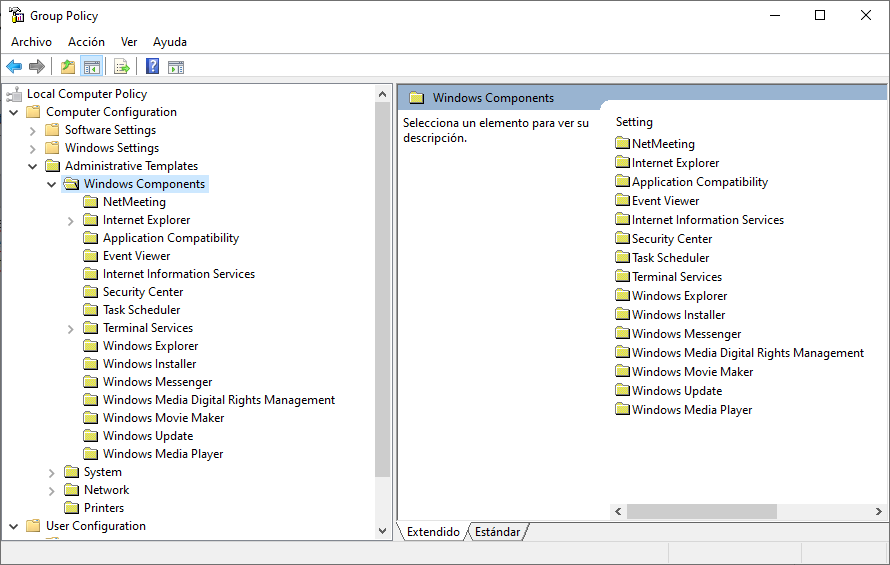The height and width of the screenshot is (565, 890).
Task: Click the Up one level folder icon
Action: 68,67
